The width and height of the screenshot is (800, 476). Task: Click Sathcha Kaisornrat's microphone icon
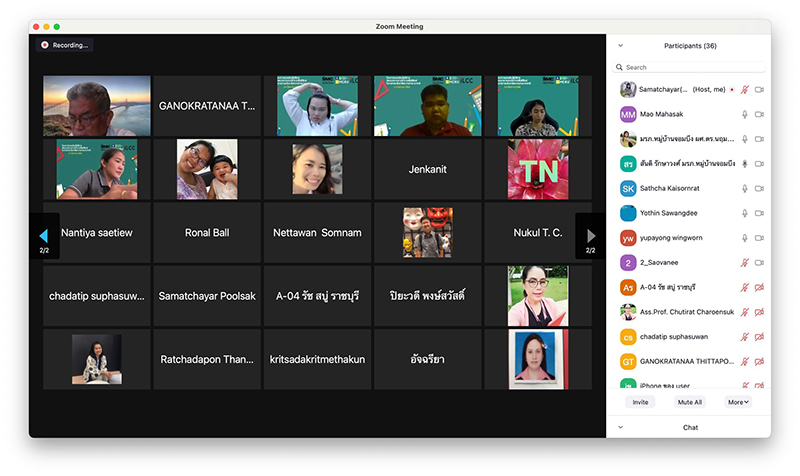745,189
